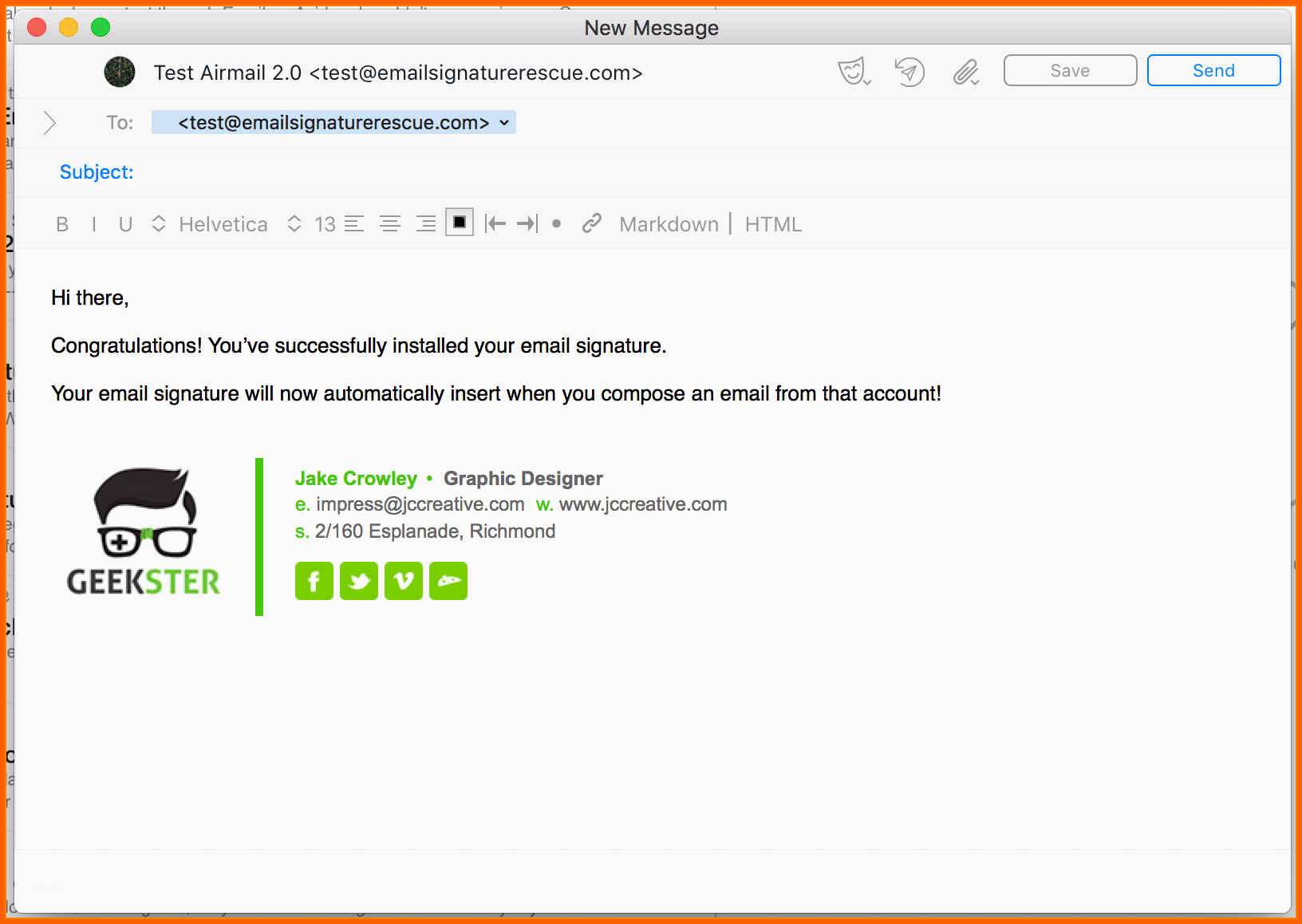Center align the text
This screenshot has width=1302, height=924.
click(390, 224)
